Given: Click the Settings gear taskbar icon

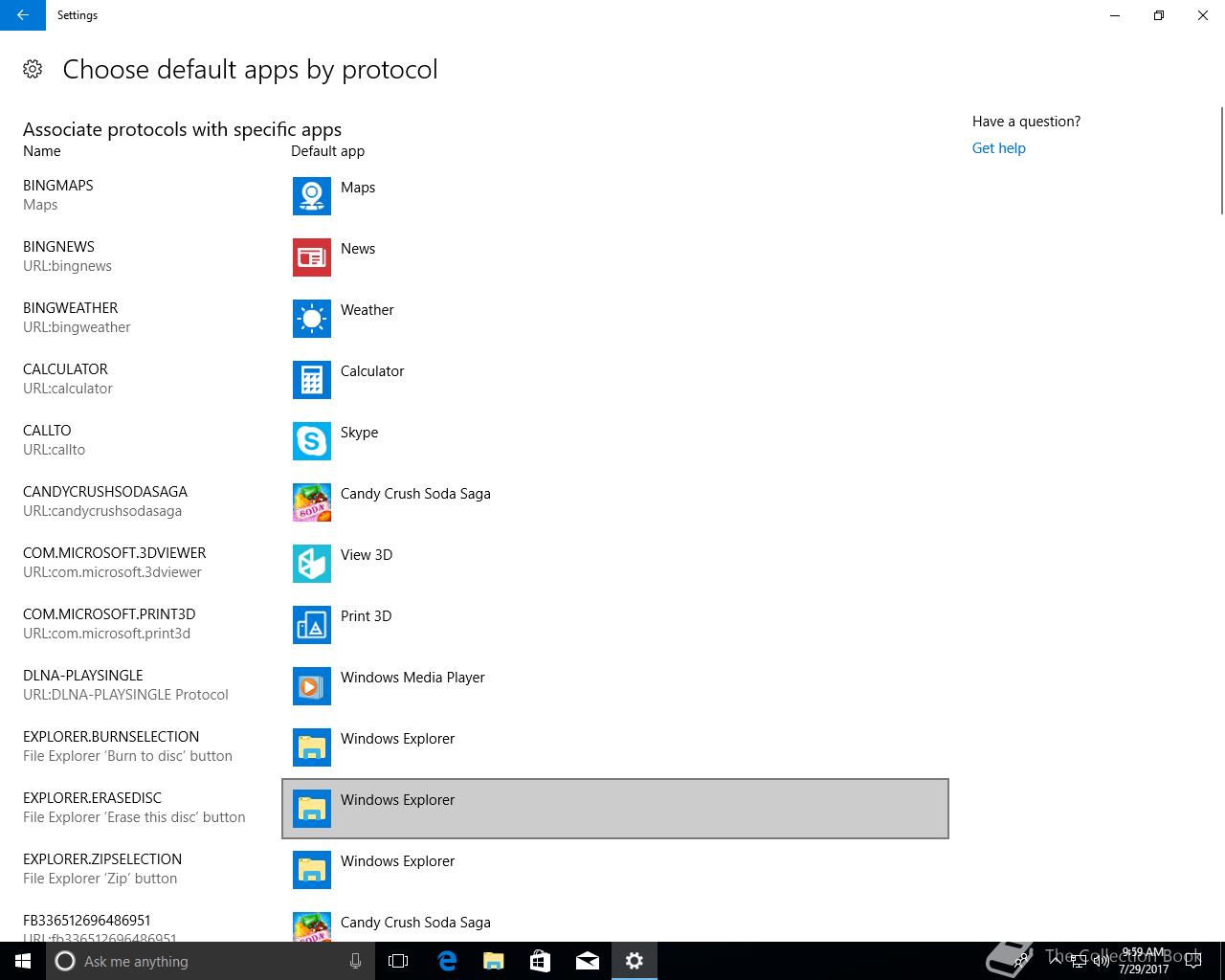Looking at the screenshot, I should point(635,961).
